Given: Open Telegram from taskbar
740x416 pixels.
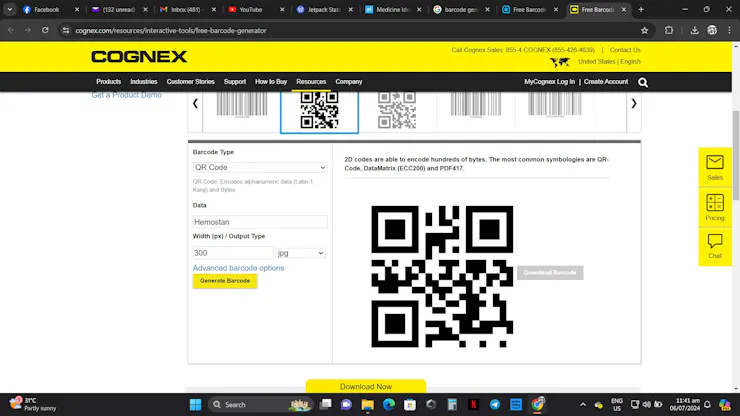Looking at the screenshot, I should pyautogui.click(x=495, y=405).
